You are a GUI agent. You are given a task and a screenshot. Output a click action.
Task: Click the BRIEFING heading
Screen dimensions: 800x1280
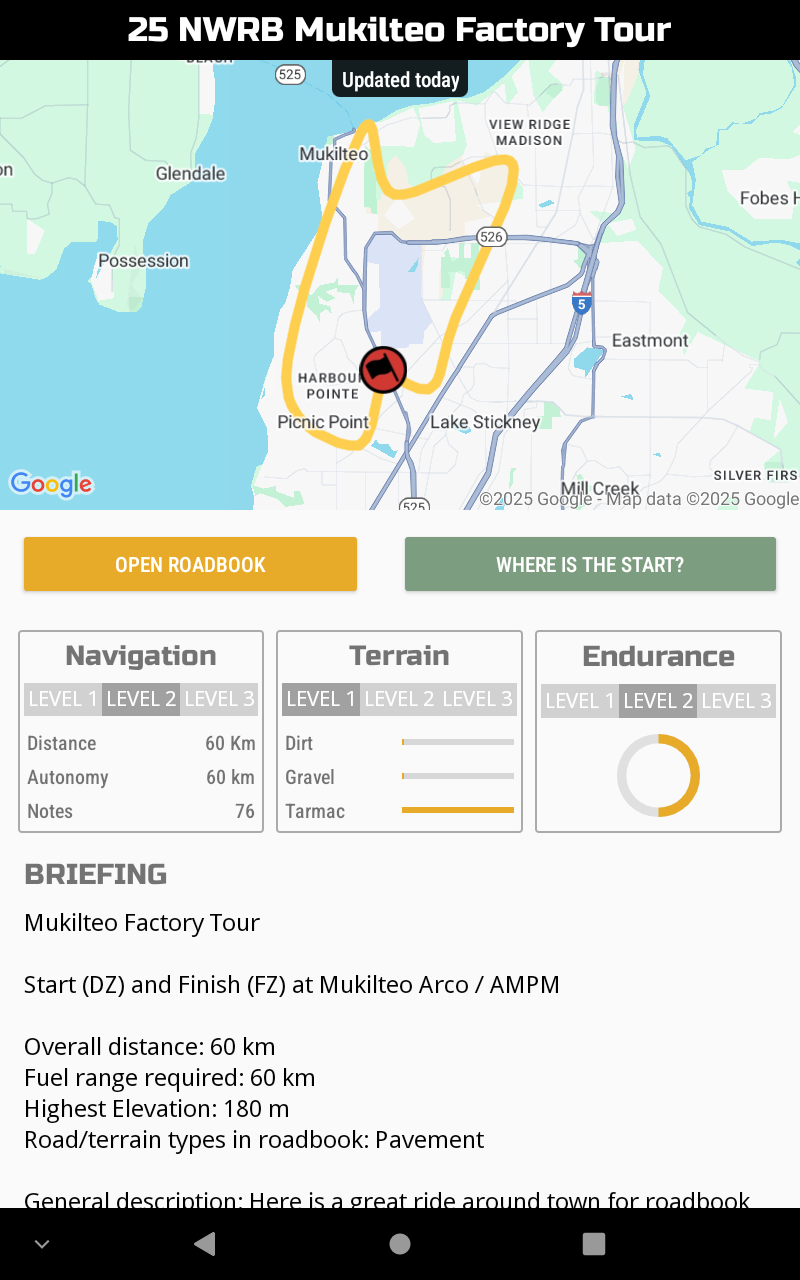[x=96, y=874]
